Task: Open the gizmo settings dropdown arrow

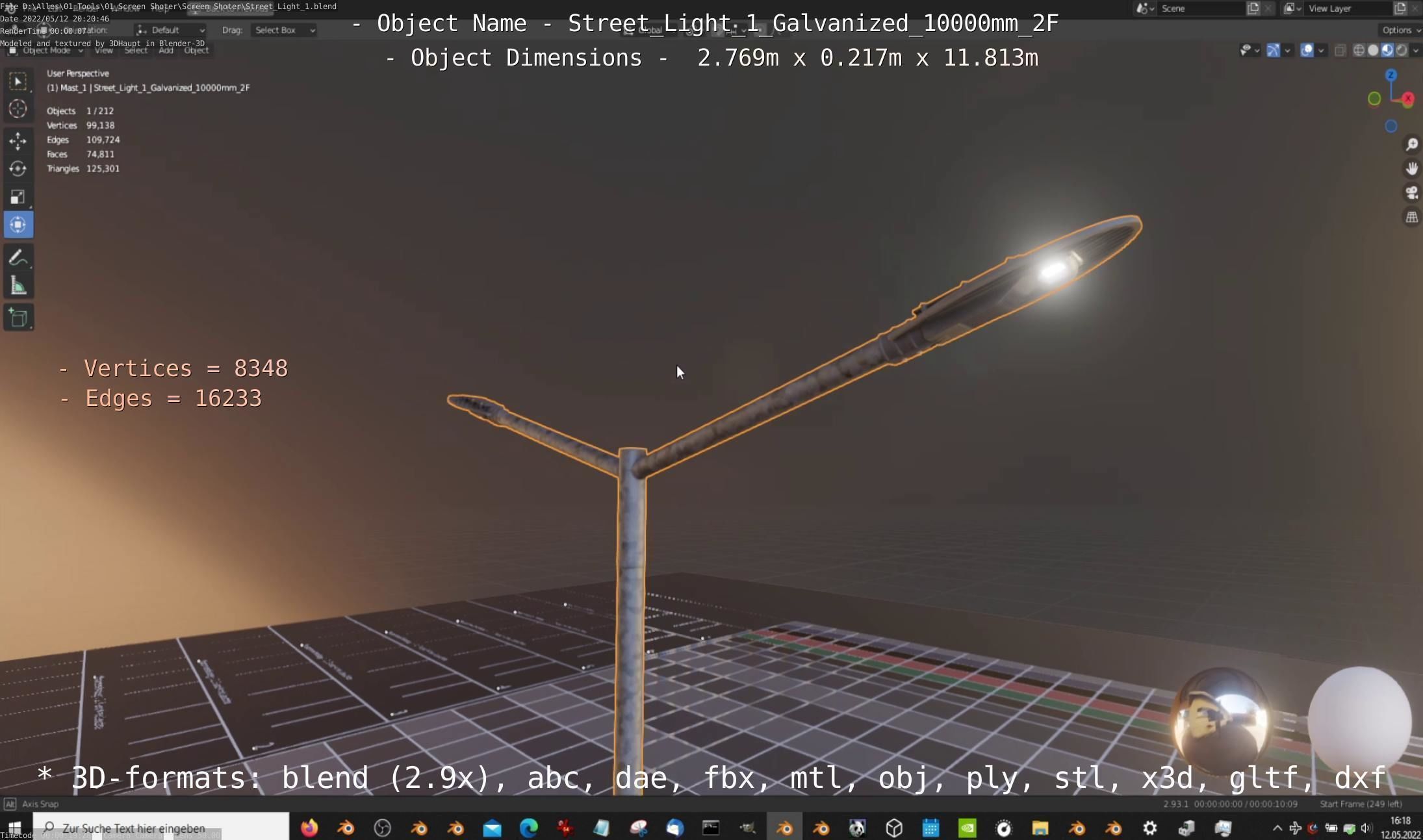Action: (x=1288, y=50)
